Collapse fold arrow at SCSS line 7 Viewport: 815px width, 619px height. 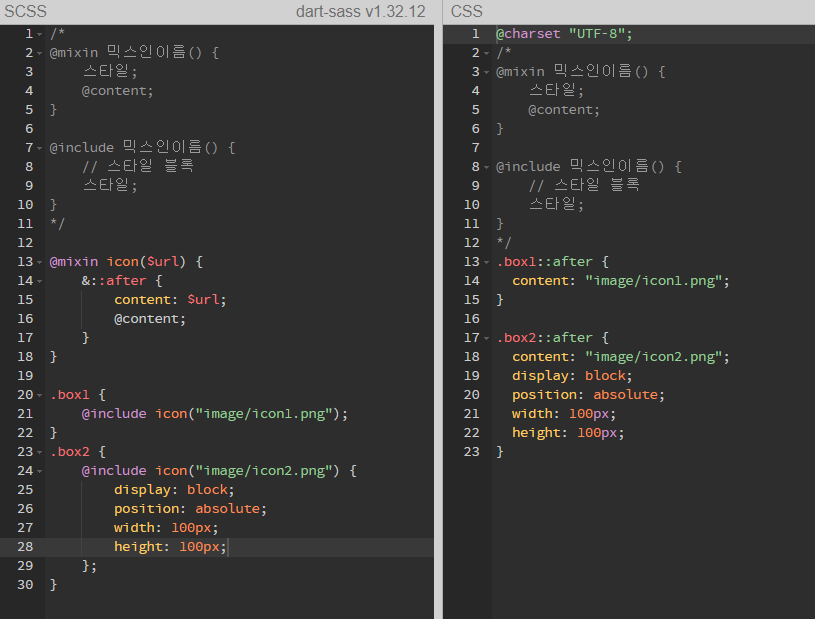[x=40, y=148]
